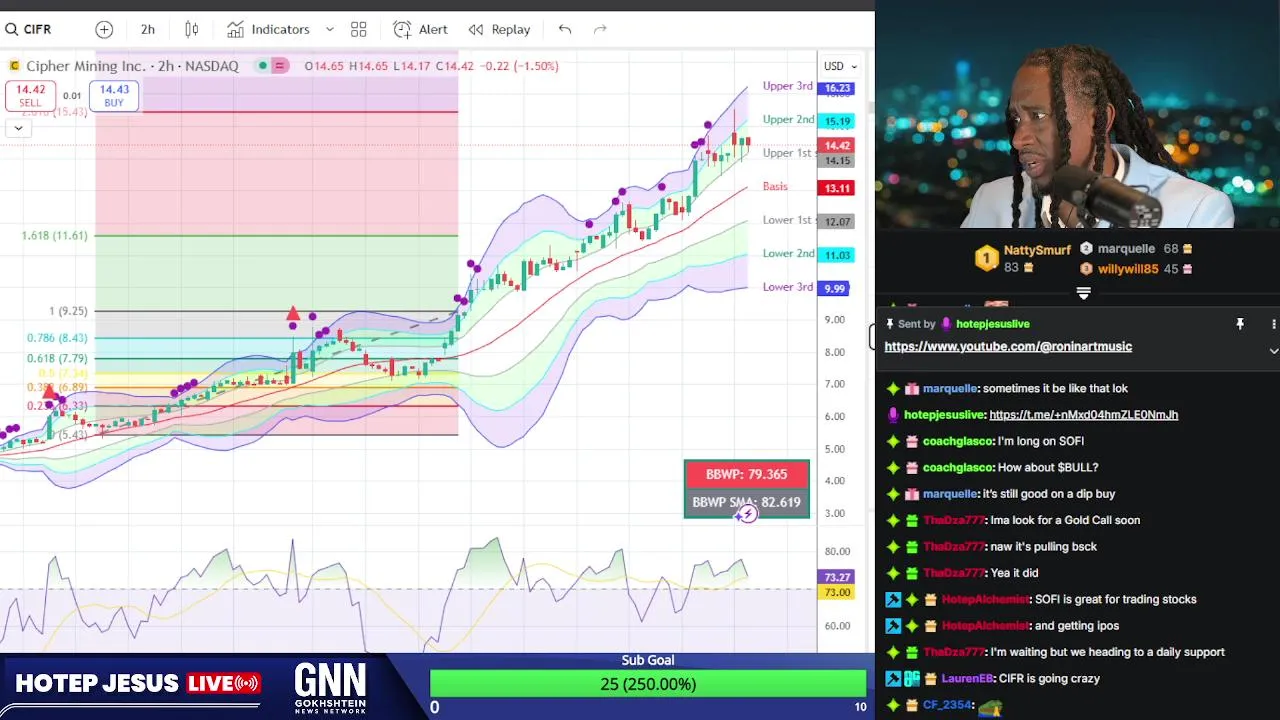
Task: Open the CIFR symbol search
Action: pos(28,29)
